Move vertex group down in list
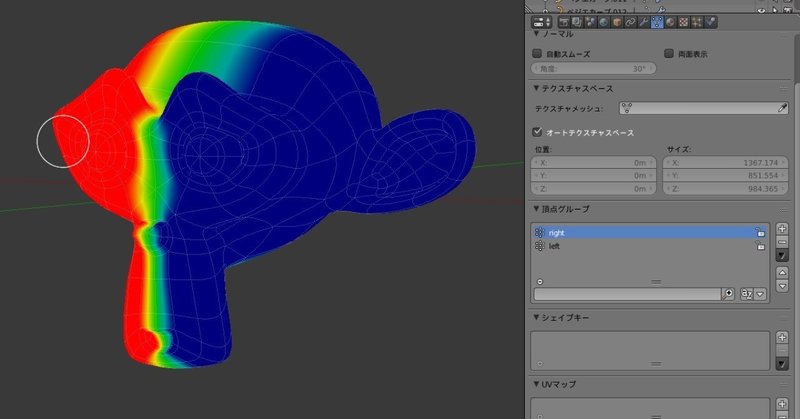Image resolution: width=800 pixels, height=419 pixels. pos(782,286)
